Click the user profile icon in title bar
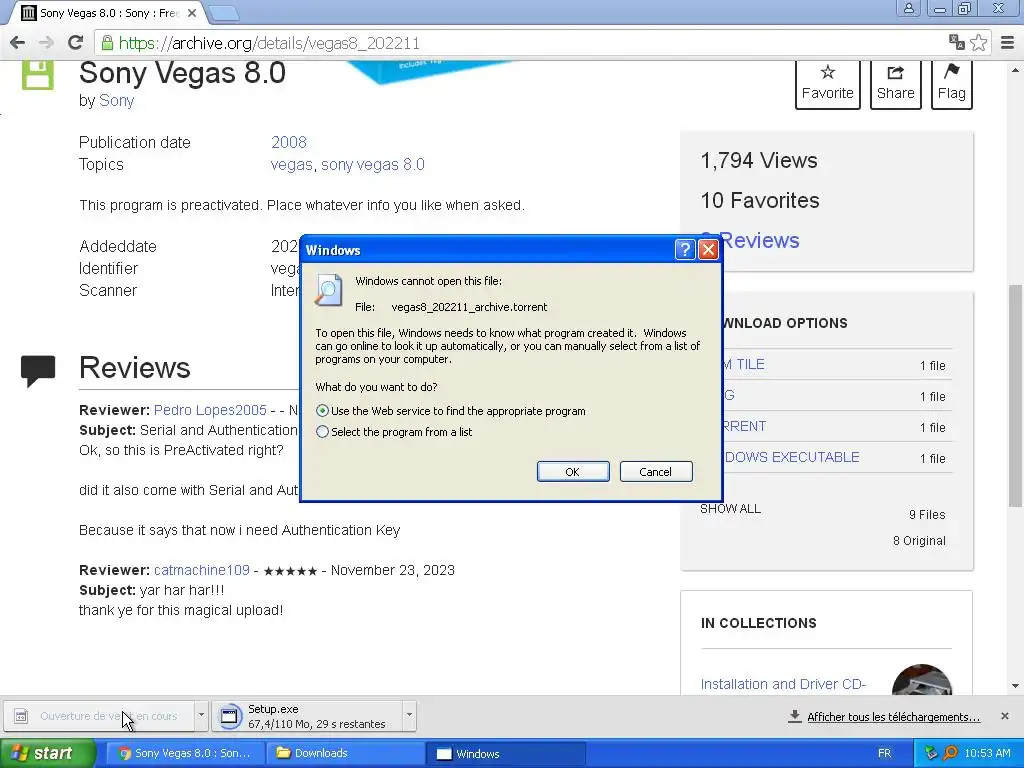 click(908, 8)
